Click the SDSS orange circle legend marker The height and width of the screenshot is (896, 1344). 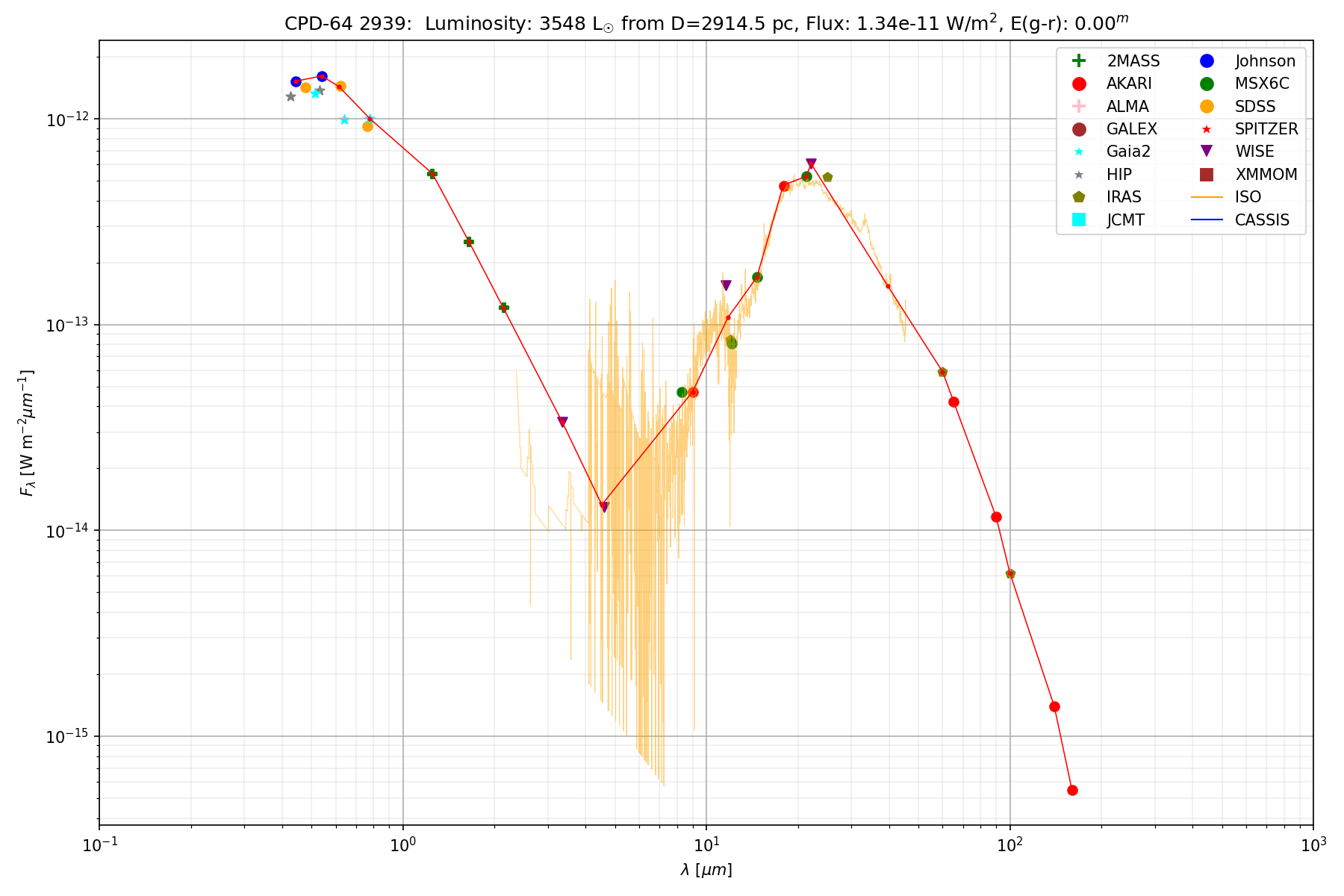tap(1207, 107)
